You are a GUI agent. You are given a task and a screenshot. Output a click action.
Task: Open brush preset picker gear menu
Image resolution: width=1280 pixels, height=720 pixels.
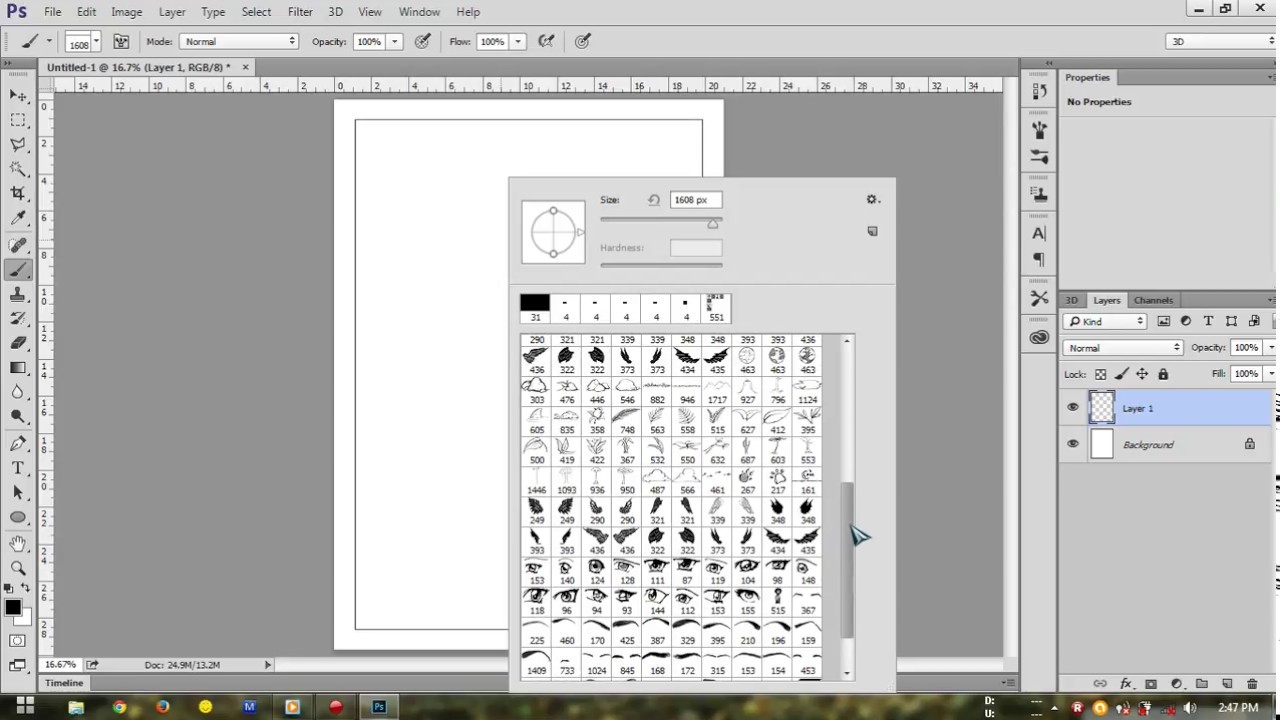[x=872, y=199]
